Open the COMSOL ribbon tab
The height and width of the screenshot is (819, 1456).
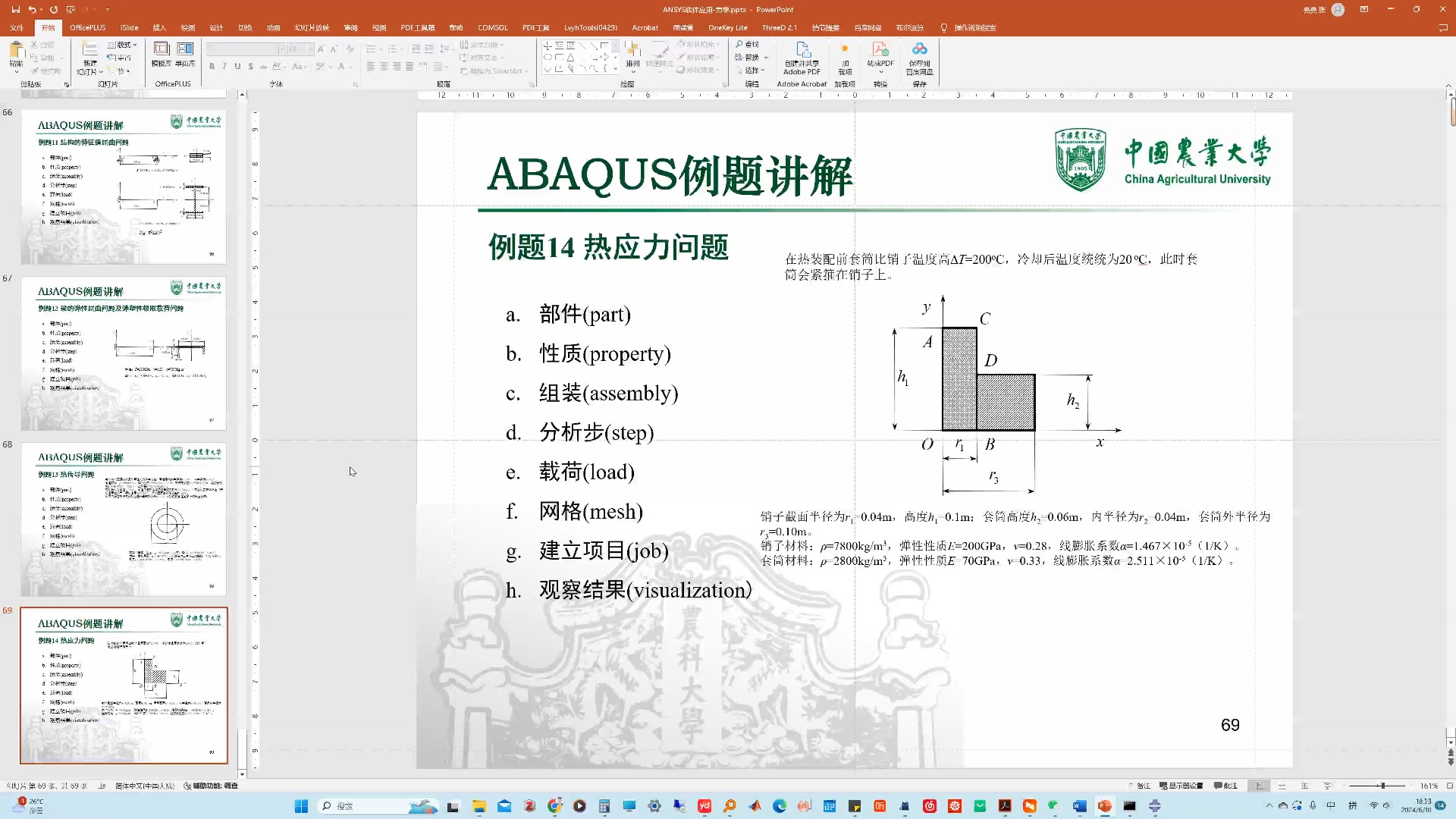coord(492,28)
